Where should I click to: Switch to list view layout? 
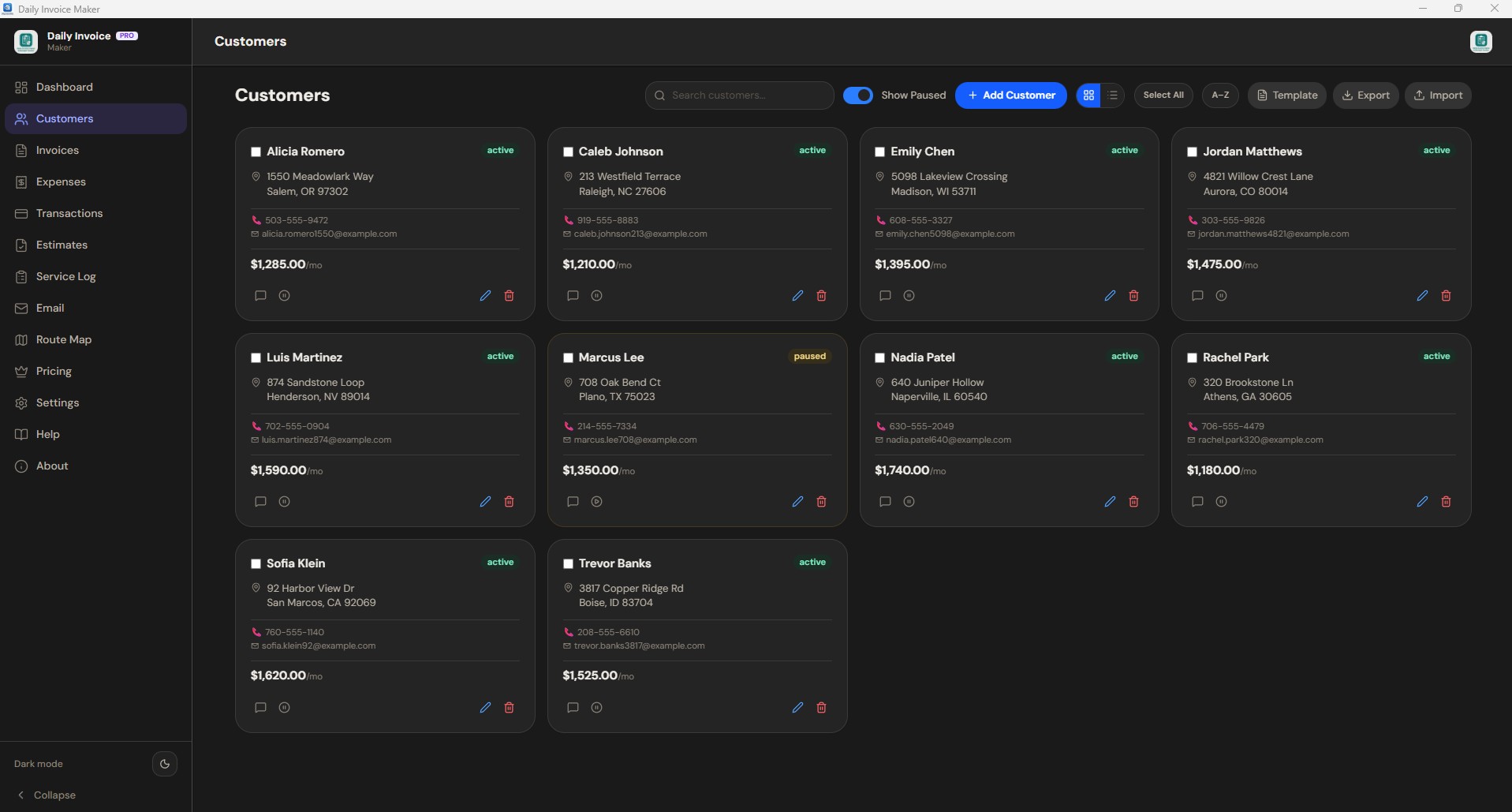coord(1113,95)
